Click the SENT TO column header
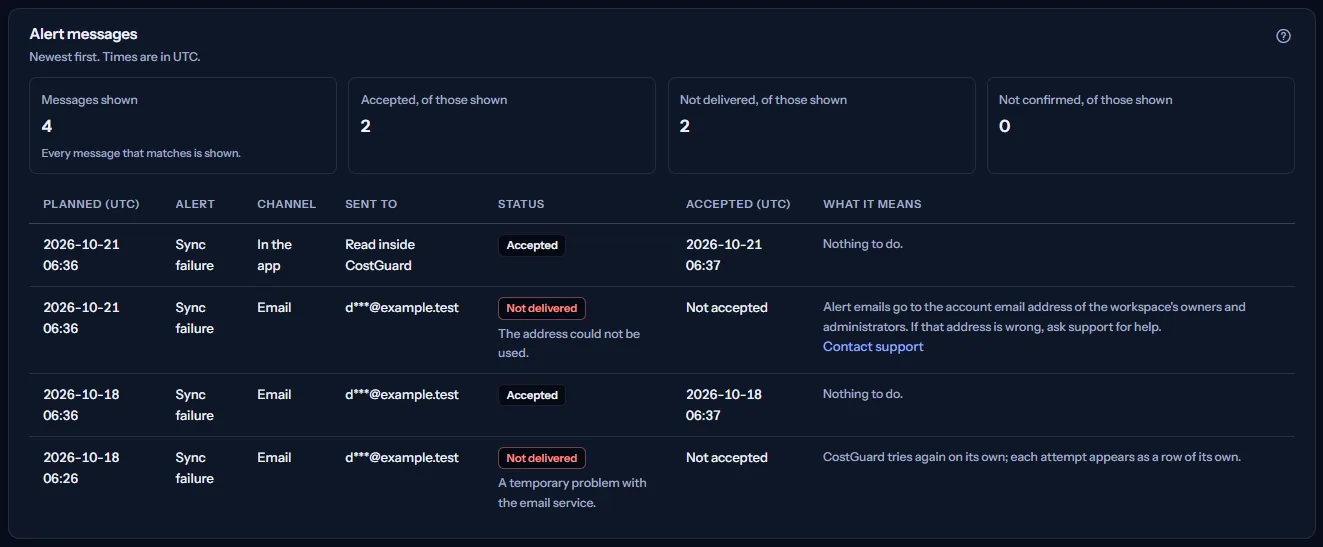This screenshot has width=1323, height=547. (371, 204)
